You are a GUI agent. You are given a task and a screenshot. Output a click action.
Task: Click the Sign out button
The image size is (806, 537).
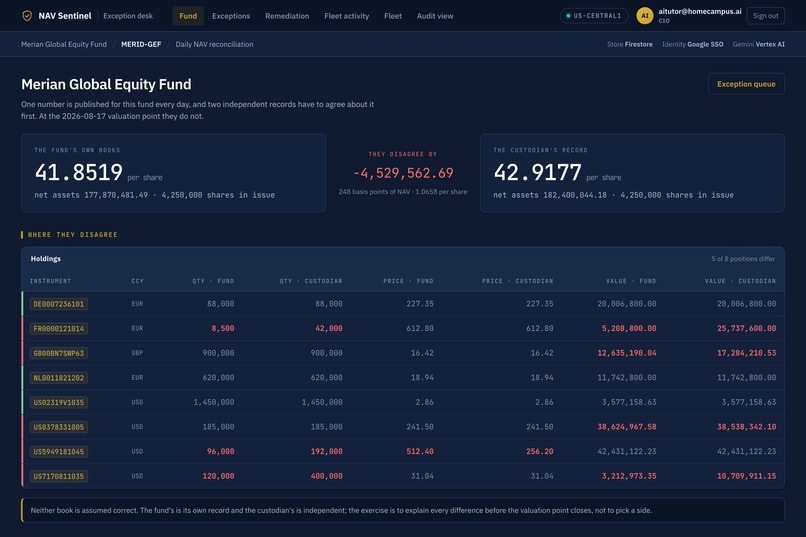click(x=765, y=16)
